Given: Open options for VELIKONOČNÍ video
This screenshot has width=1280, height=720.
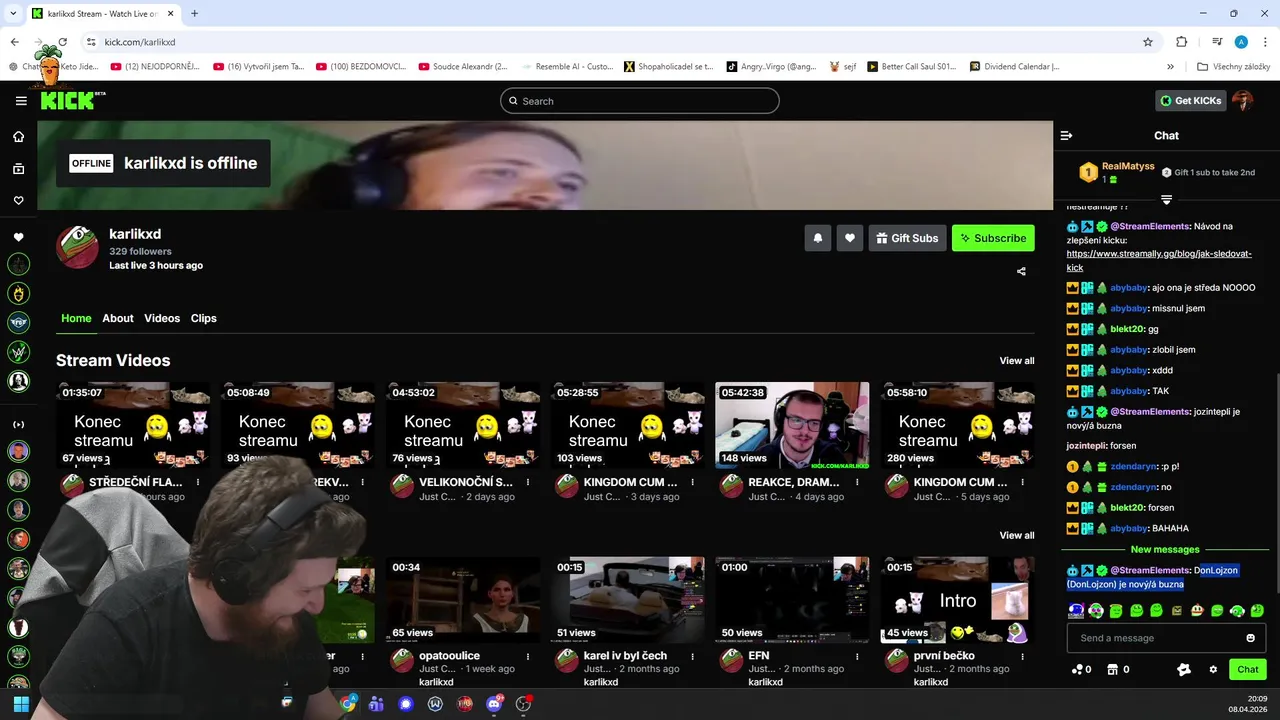Looking at the screenshot, I should (x=528, y=482).
